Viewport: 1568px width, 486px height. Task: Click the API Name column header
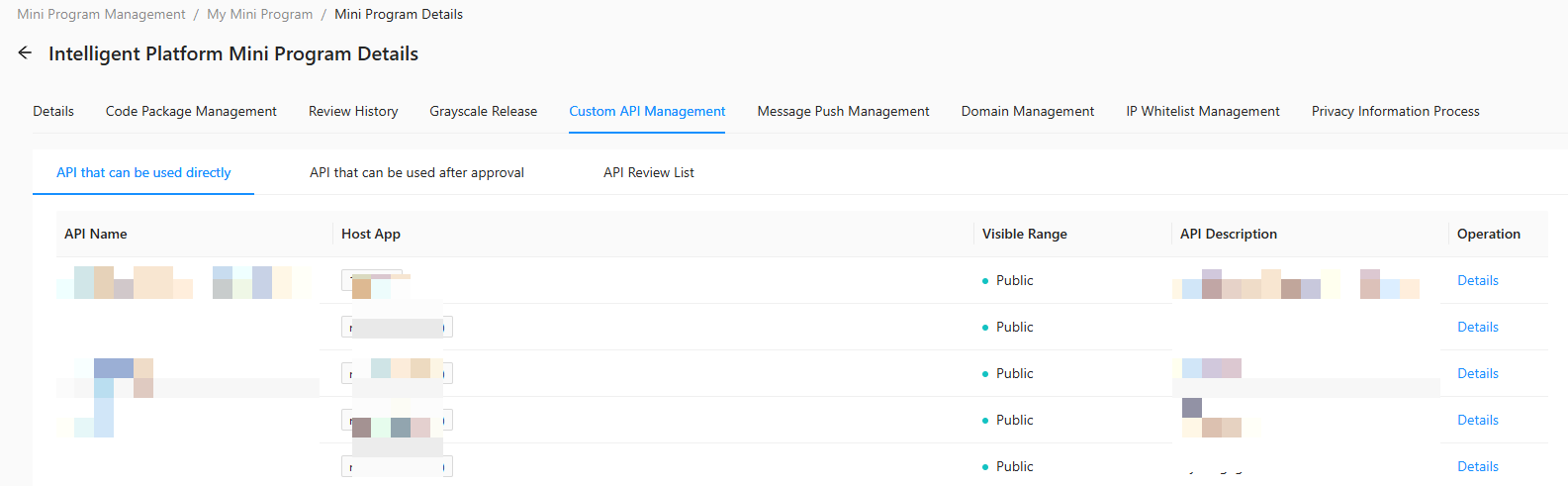96,234
